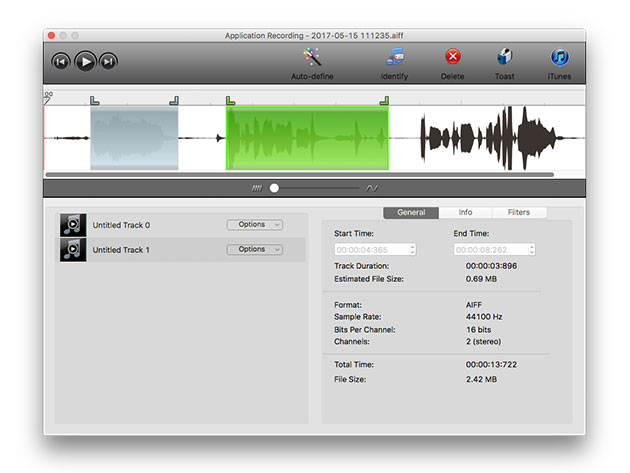Click the Format value AIFF
The width and height of the screenshot is (630, 473).
point(474,305)
